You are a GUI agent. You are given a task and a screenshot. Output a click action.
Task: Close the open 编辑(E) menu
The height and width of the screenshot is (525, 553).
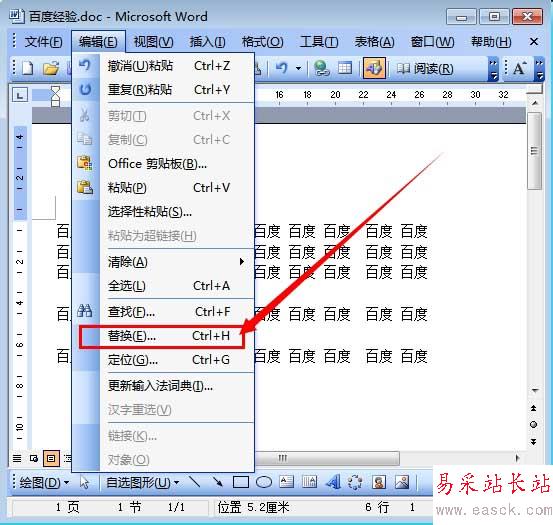[x=98, y=42]
